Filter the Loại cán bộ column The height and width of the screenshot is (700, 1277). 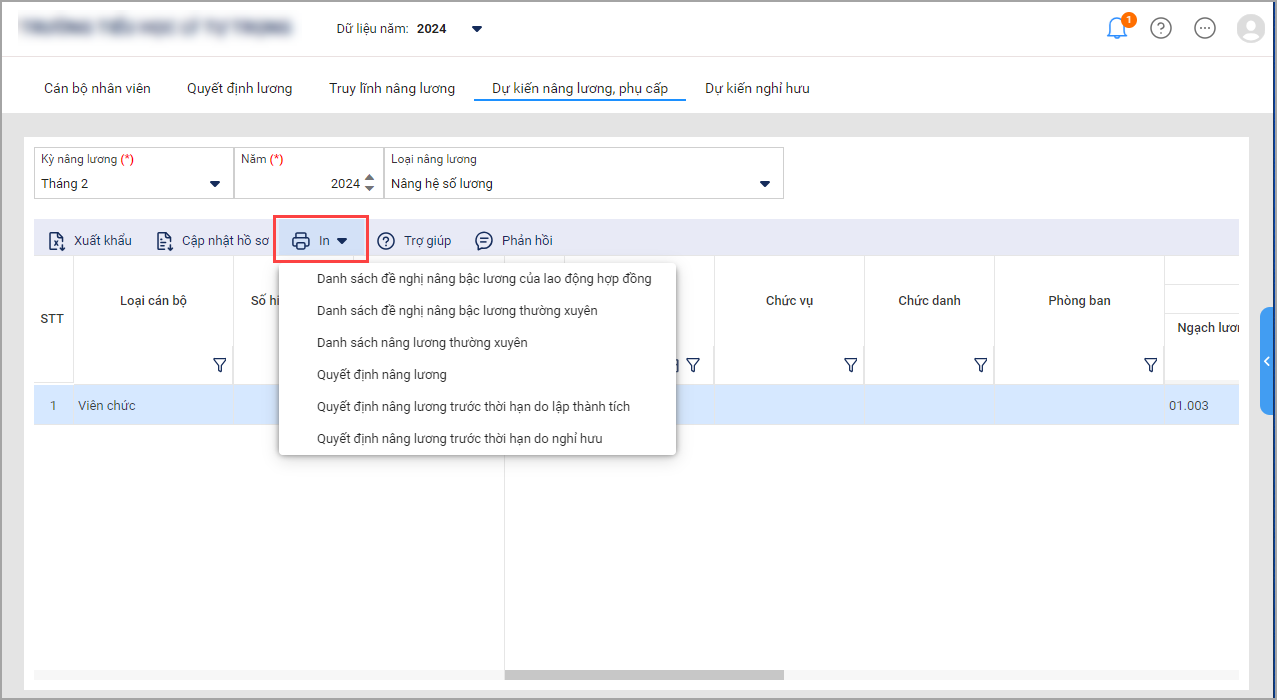click(220, 365)
